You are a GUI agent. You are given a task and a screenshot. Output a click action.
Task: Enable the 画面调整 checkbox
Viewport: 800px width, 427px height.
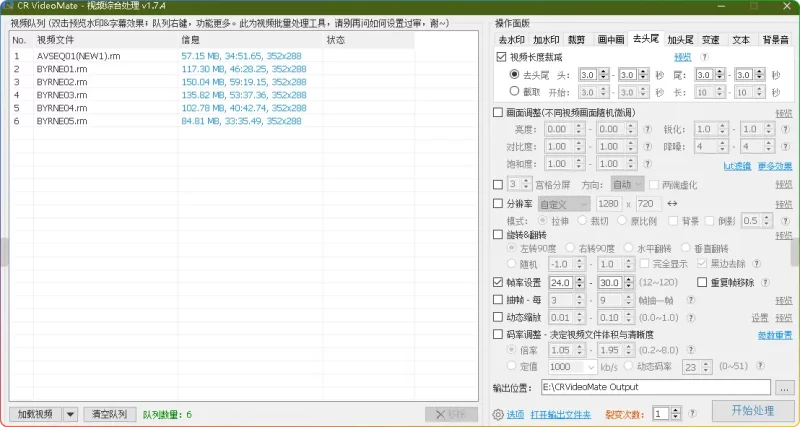[498, 113]
